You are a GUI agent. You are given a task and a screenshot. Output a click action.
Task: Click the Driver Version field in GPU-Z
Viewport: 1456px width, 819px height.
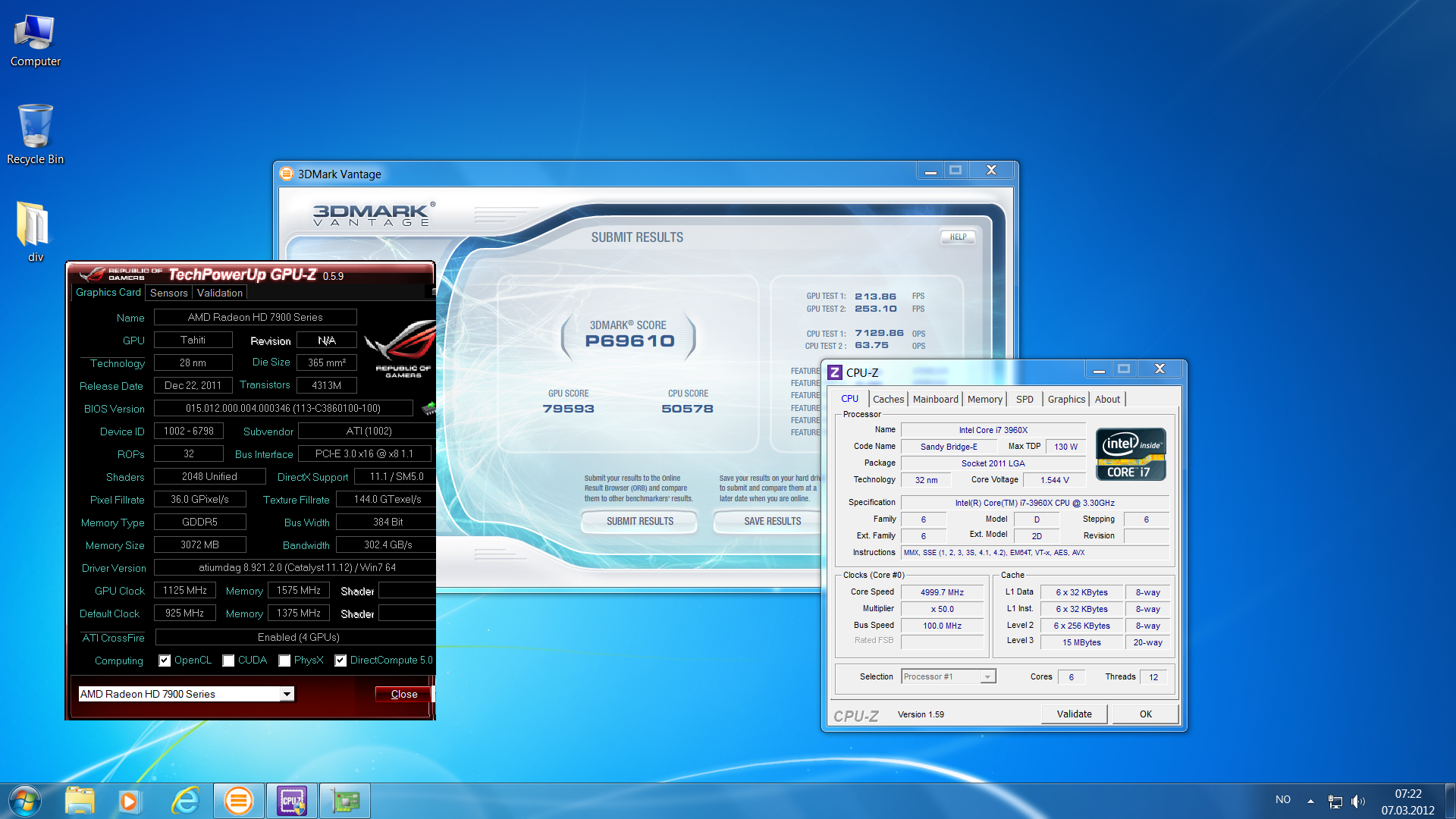295,568
